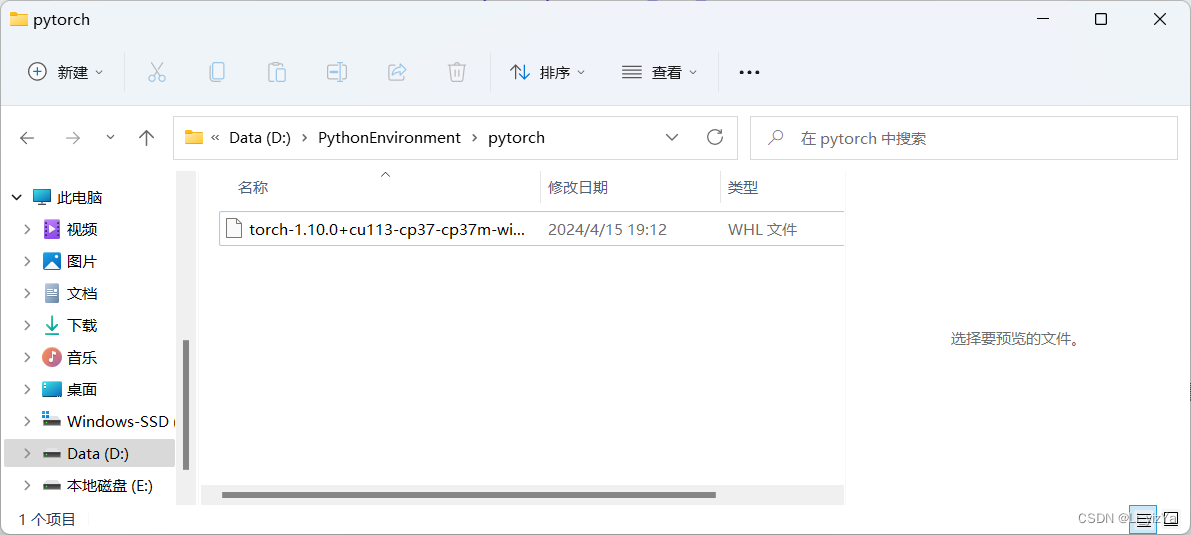Screen dimensions: 1191x535
Task: Go forward with the right arrow
Action: tap(73, 138)
